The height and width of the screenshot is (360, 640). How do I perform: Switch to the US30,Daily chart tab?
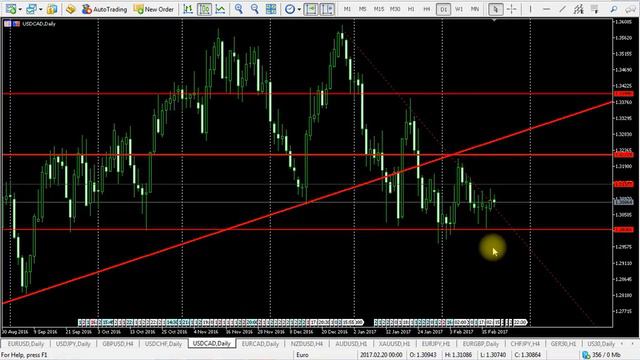click(601, 344)
